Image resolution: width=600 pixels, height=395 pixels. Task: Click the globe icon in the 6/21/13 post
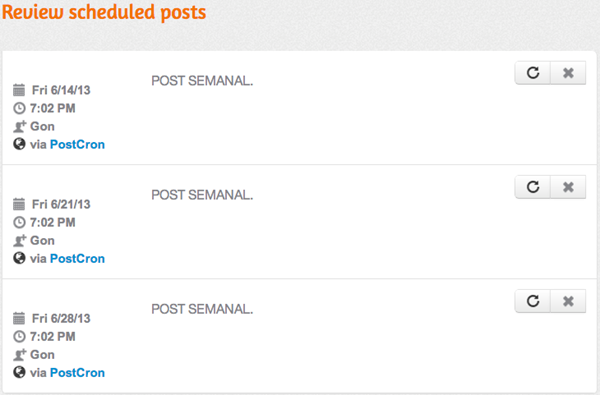19,258
